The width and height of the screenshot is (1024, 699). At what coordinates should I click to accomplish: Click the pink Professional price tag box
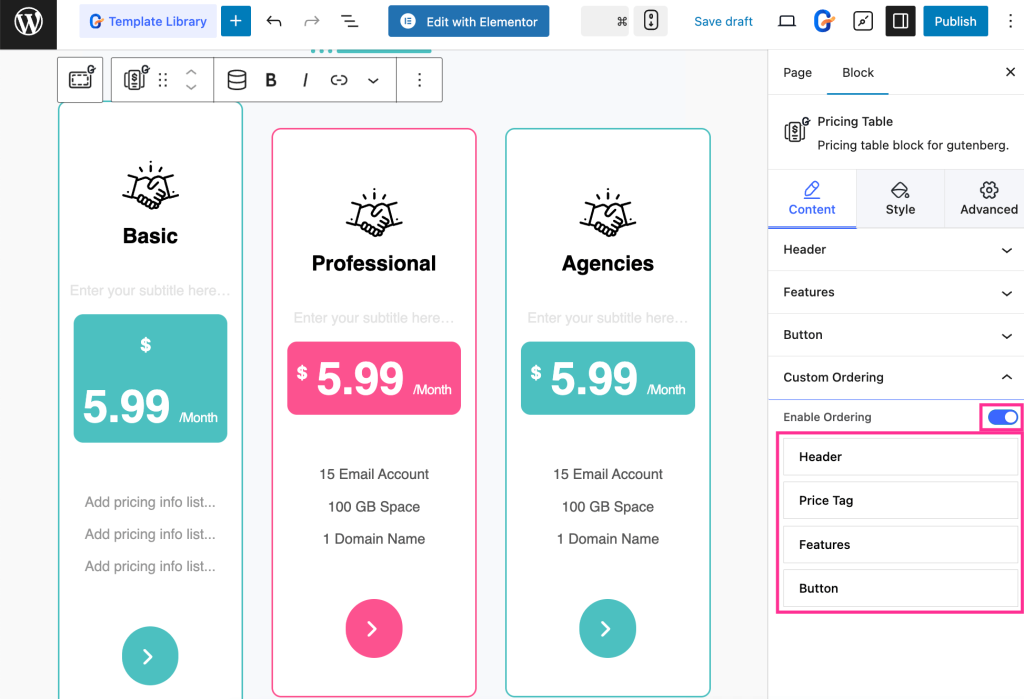(x=374, y=378)
